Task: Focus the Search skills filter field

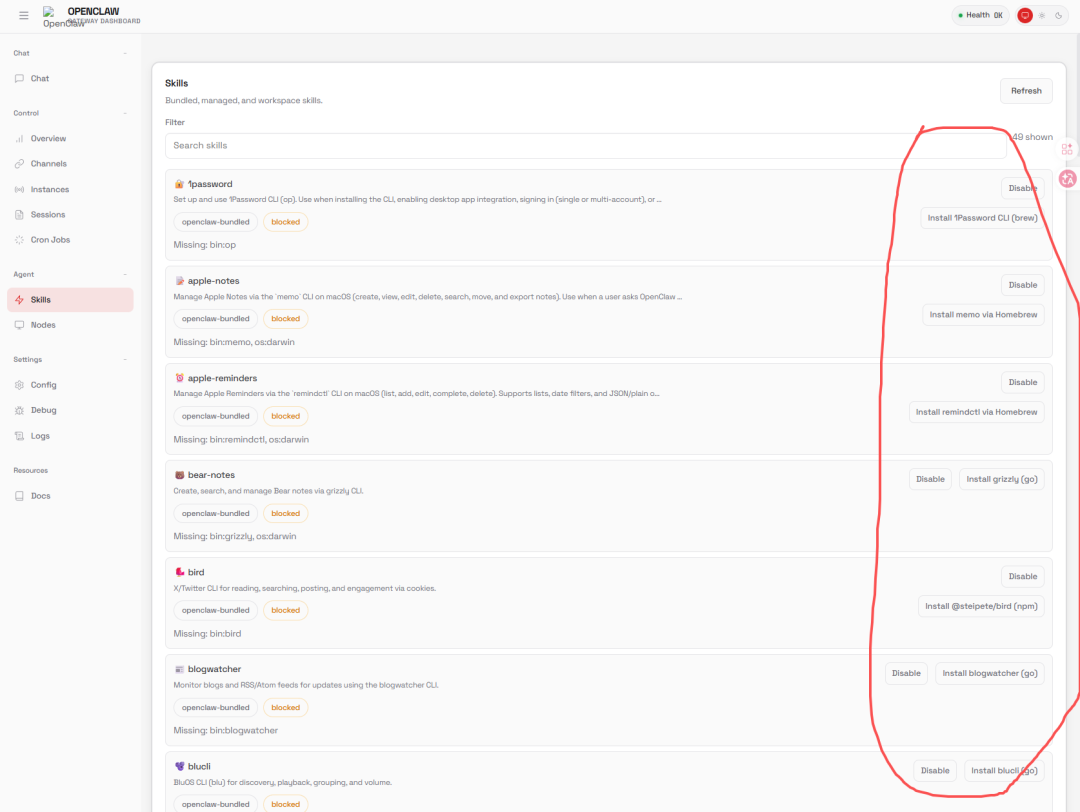Action: pyautogui.click(x=585, y=146)
